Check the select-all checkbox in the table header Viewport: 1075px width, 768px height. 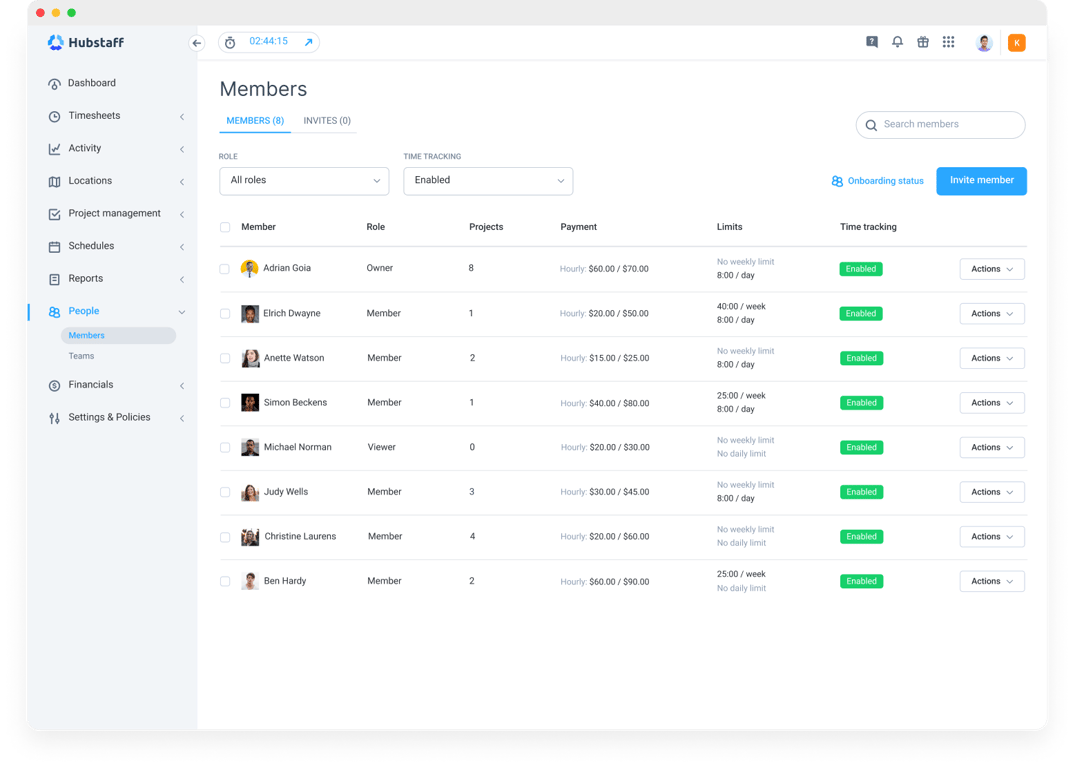(225, 227)
